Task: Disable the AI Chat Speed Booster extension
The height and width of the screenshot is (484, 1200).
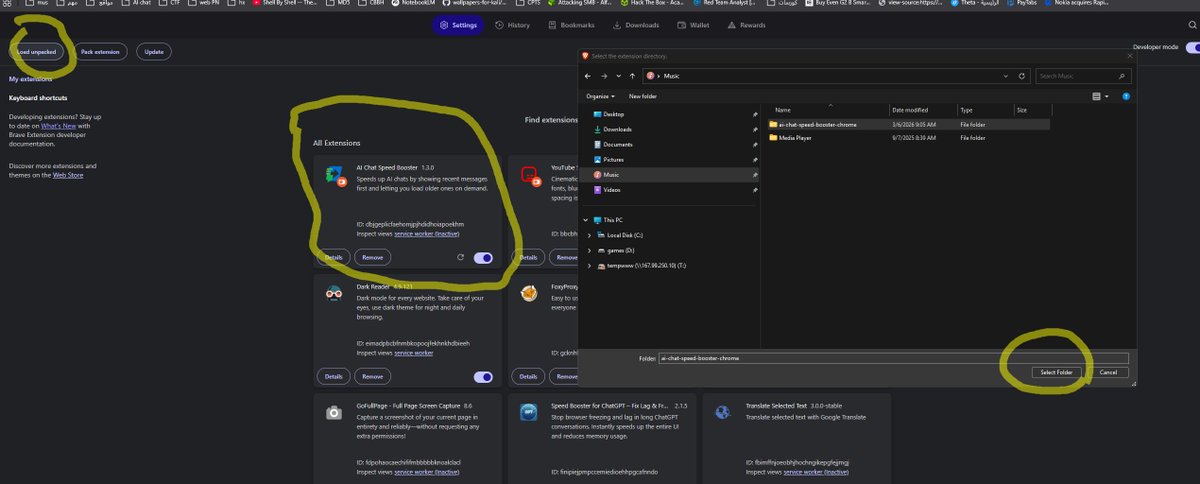Action: 483,257
